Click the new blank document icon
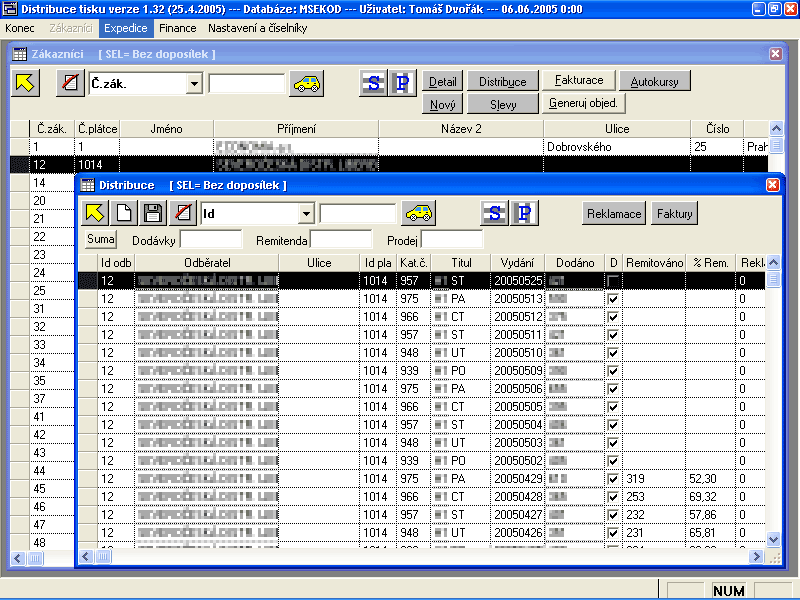800x600 pixels. [123, 213]
